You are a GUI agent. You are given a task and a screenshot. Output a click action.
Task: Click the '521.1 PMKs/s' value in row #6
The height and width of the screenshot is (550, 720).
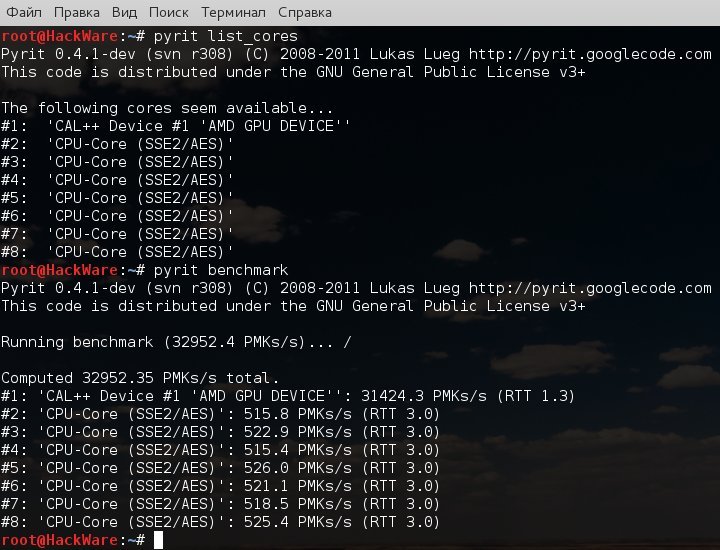(298, 486)
